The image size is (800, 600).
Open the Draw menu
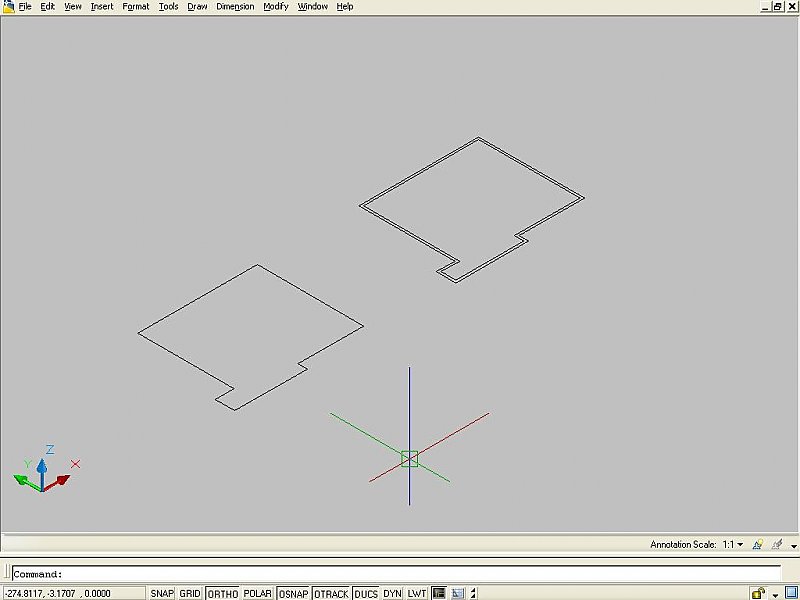pos(197,7)
